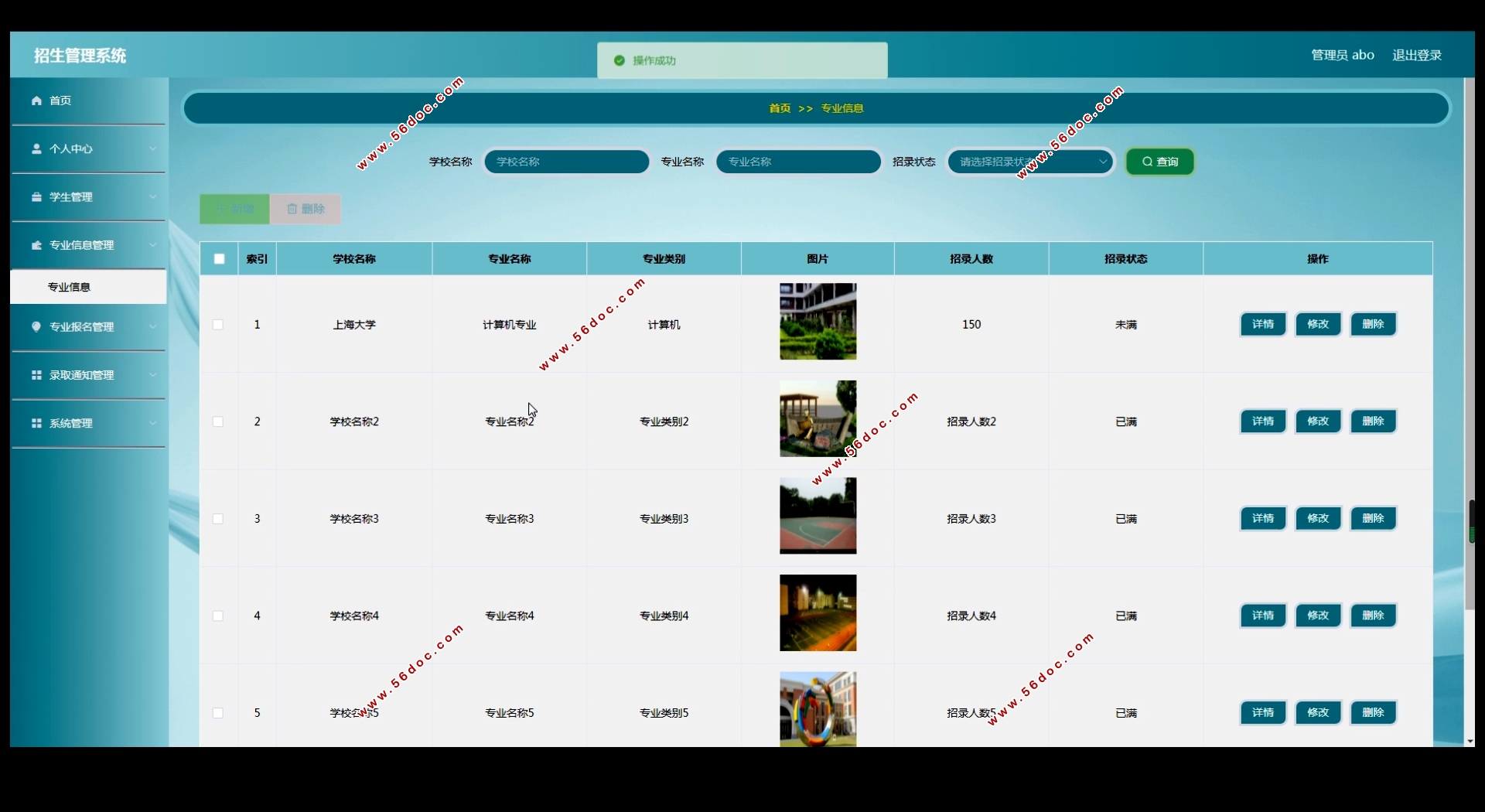Screen dimensions: 1485x812
Task: Check the row for 学校名称2
Action: [x=218, y=421]
